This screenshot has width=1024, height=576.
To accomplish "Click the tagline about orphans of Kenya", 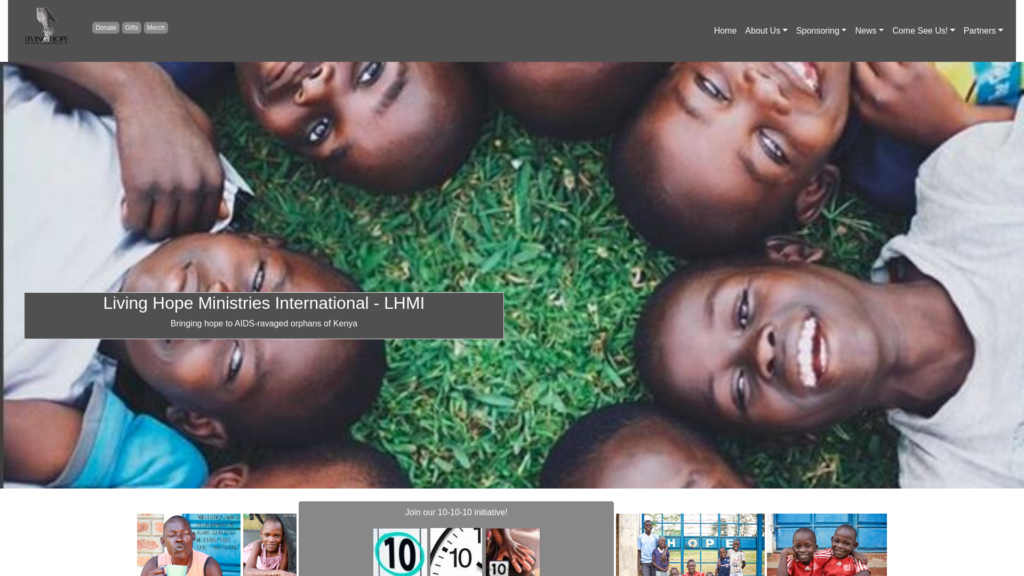I will tap(264, 324).
